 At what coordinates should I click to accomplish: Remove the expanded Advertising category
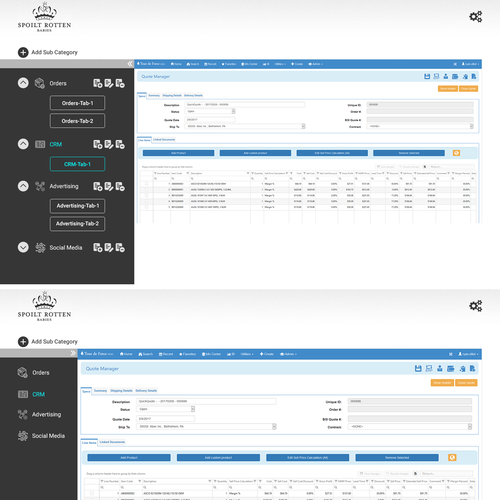120,186
